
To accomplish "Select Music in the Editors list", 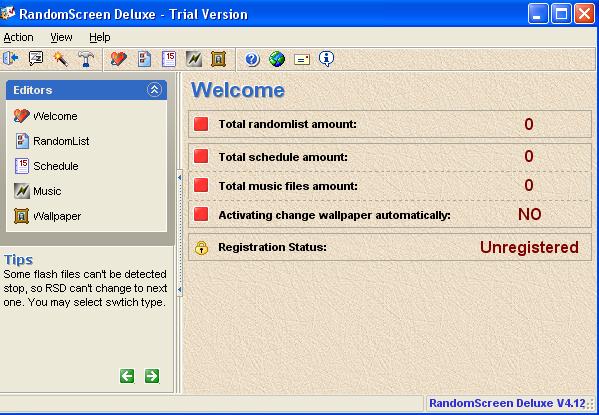I will 37,191.
